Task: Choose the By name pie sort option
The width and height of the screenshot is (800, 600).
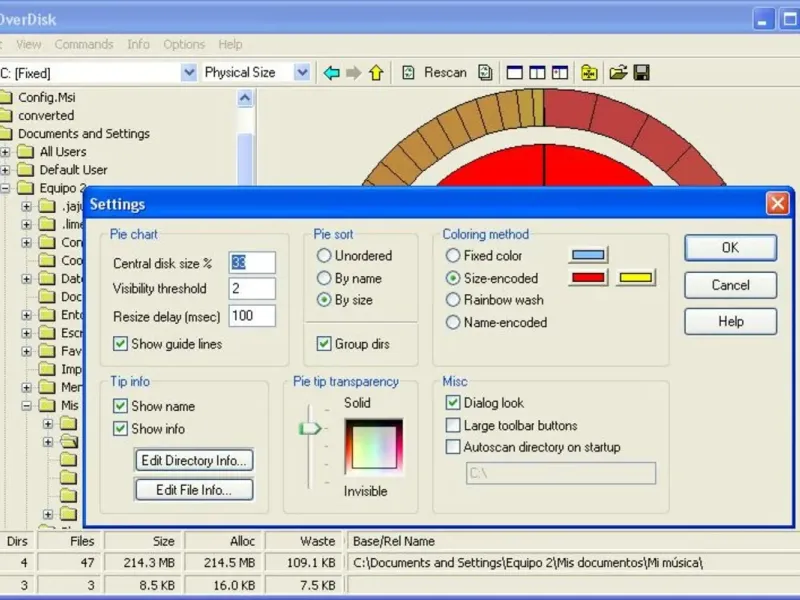Action: pos(324,278)
